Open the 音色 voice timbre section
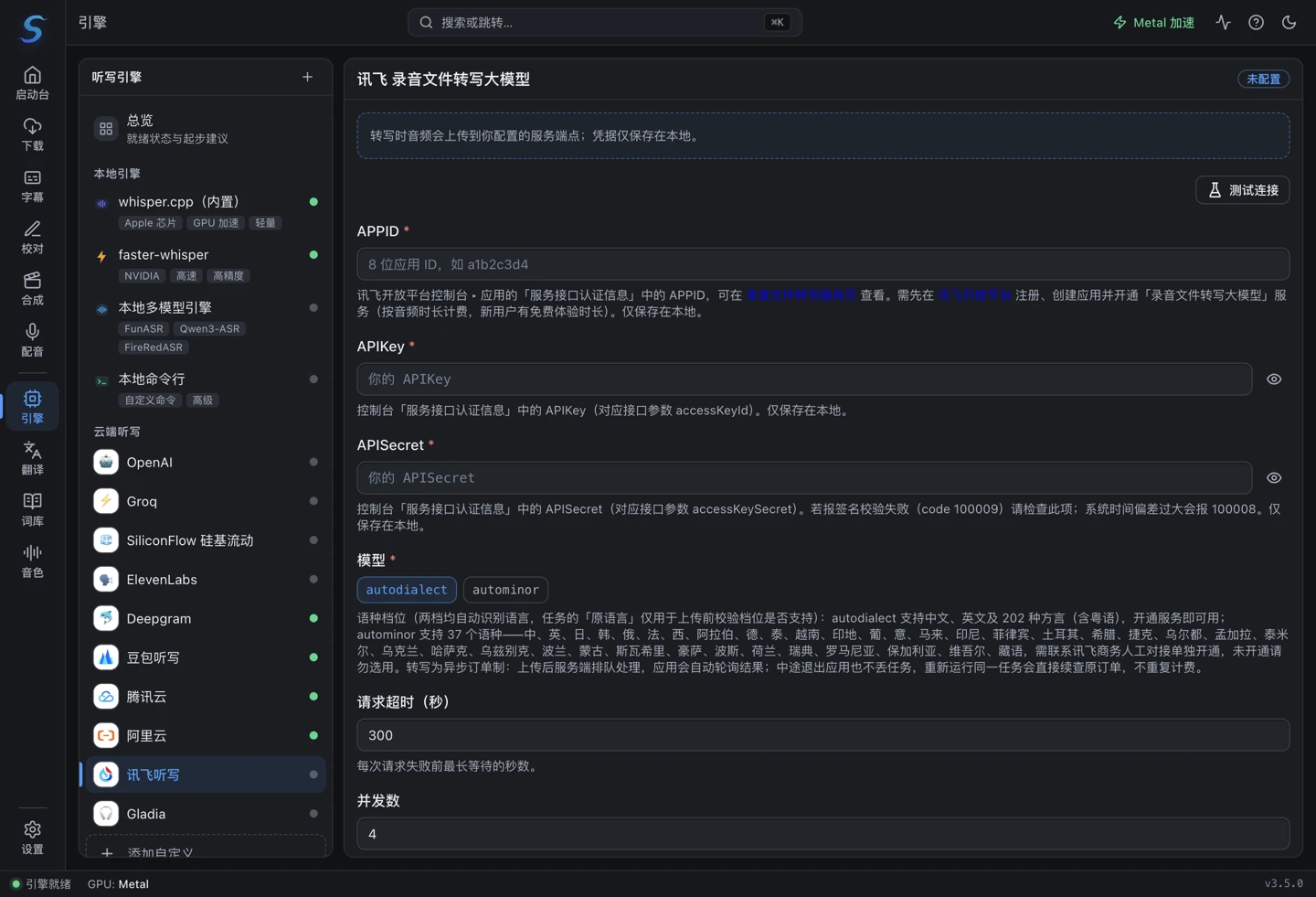 [x=32, y=561]
